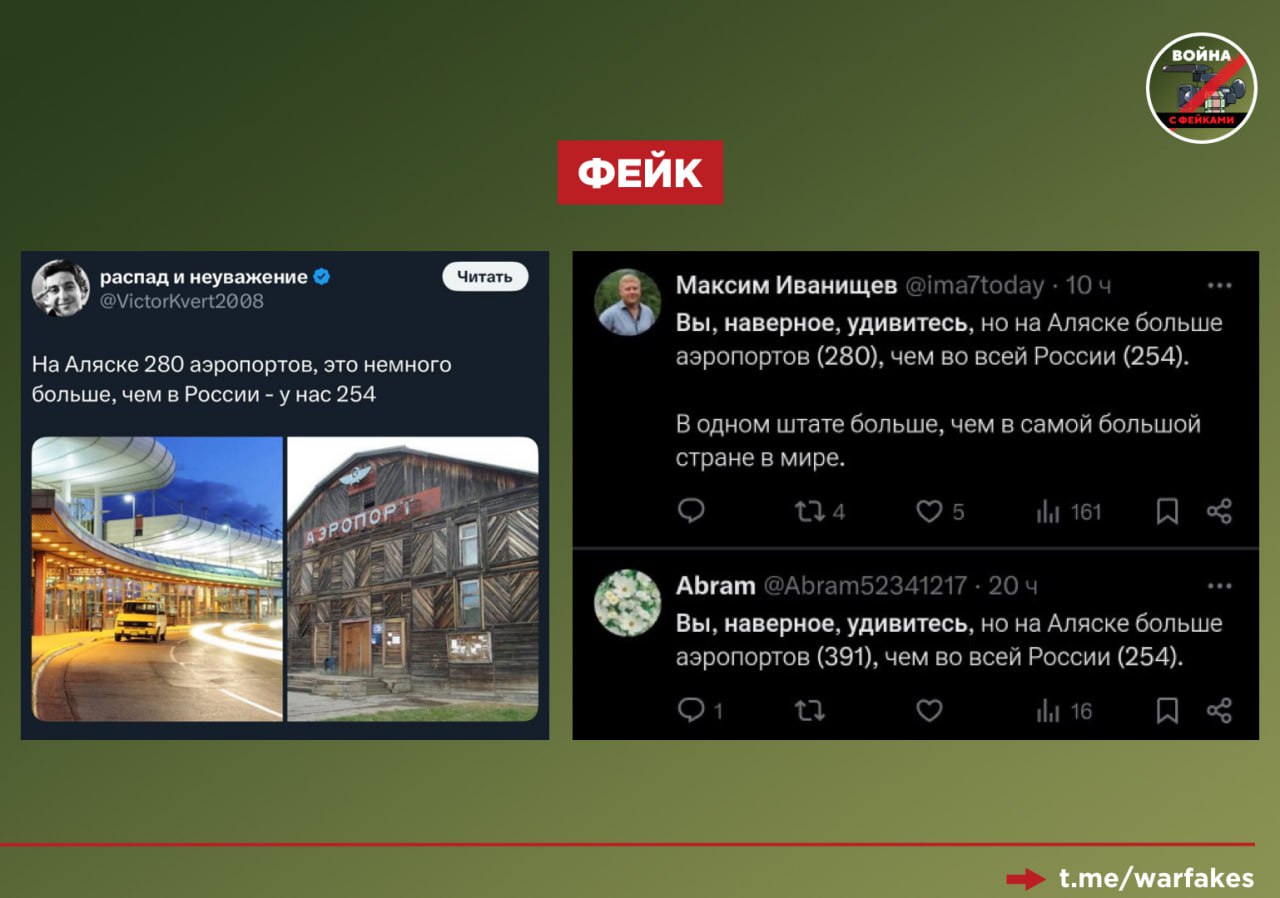Click the name Максим Иванищев
The width and height of the screenshot is (1280, 898).
click(x=786, y=286)
